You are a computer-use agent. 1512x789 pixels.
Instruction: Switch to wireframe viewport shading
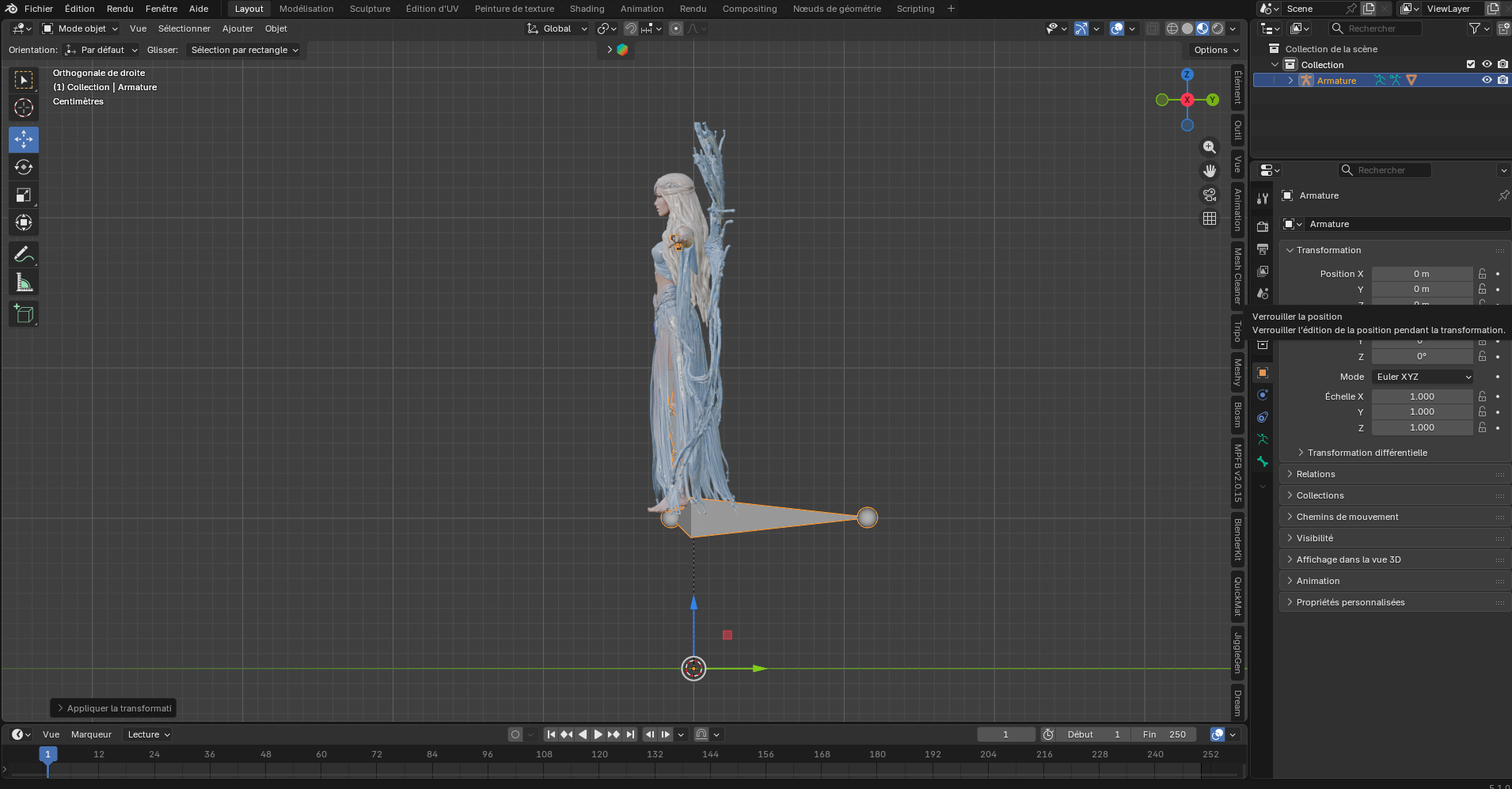1172,28
